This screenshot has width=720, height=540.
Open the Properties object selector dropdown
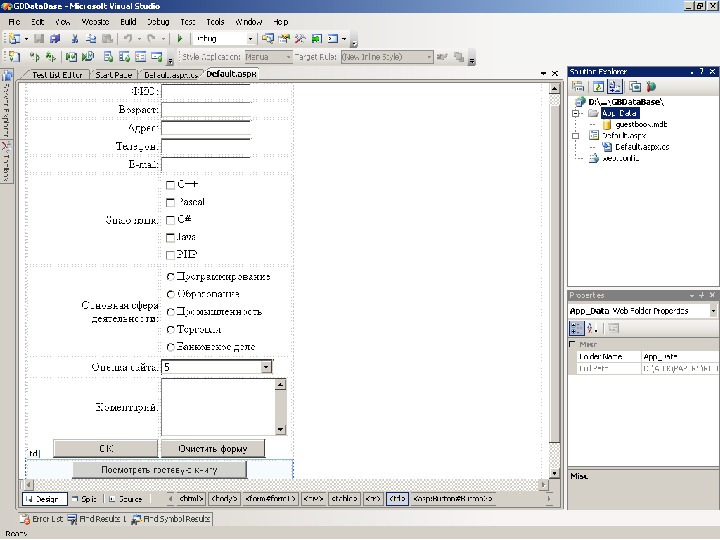[713, 311]
